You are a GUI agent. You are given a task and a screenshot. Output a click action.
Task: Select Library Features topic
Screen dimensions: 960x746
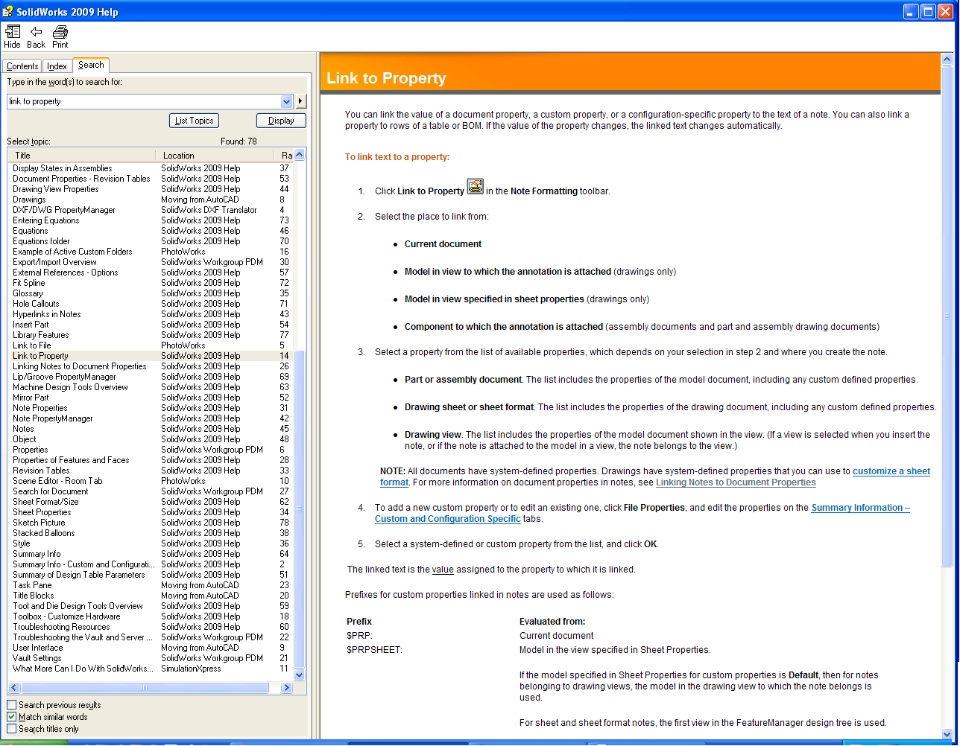[x=41, y=335]
